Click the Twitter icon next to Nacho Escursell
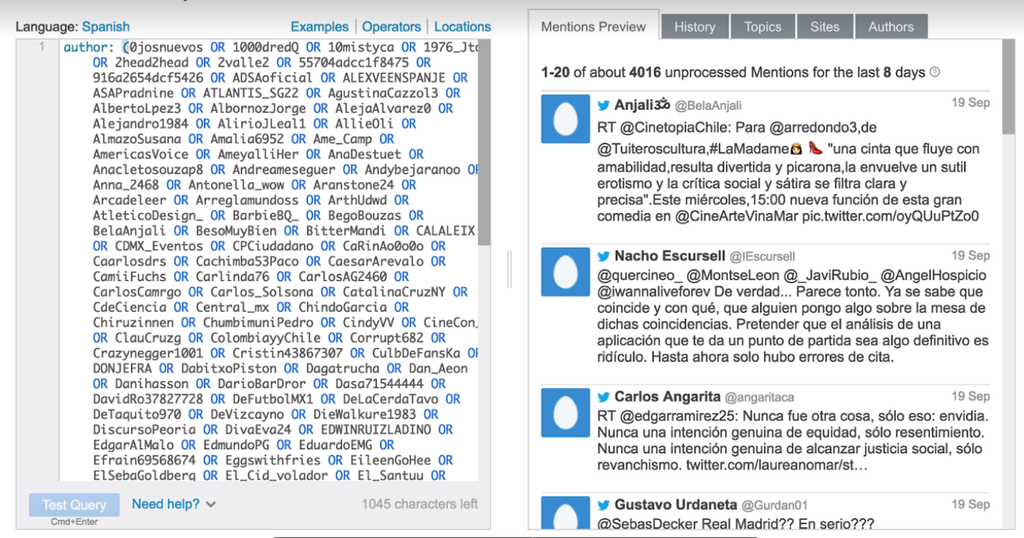Viewport: 1024px width, 538px height. click(x=604, y=257)
